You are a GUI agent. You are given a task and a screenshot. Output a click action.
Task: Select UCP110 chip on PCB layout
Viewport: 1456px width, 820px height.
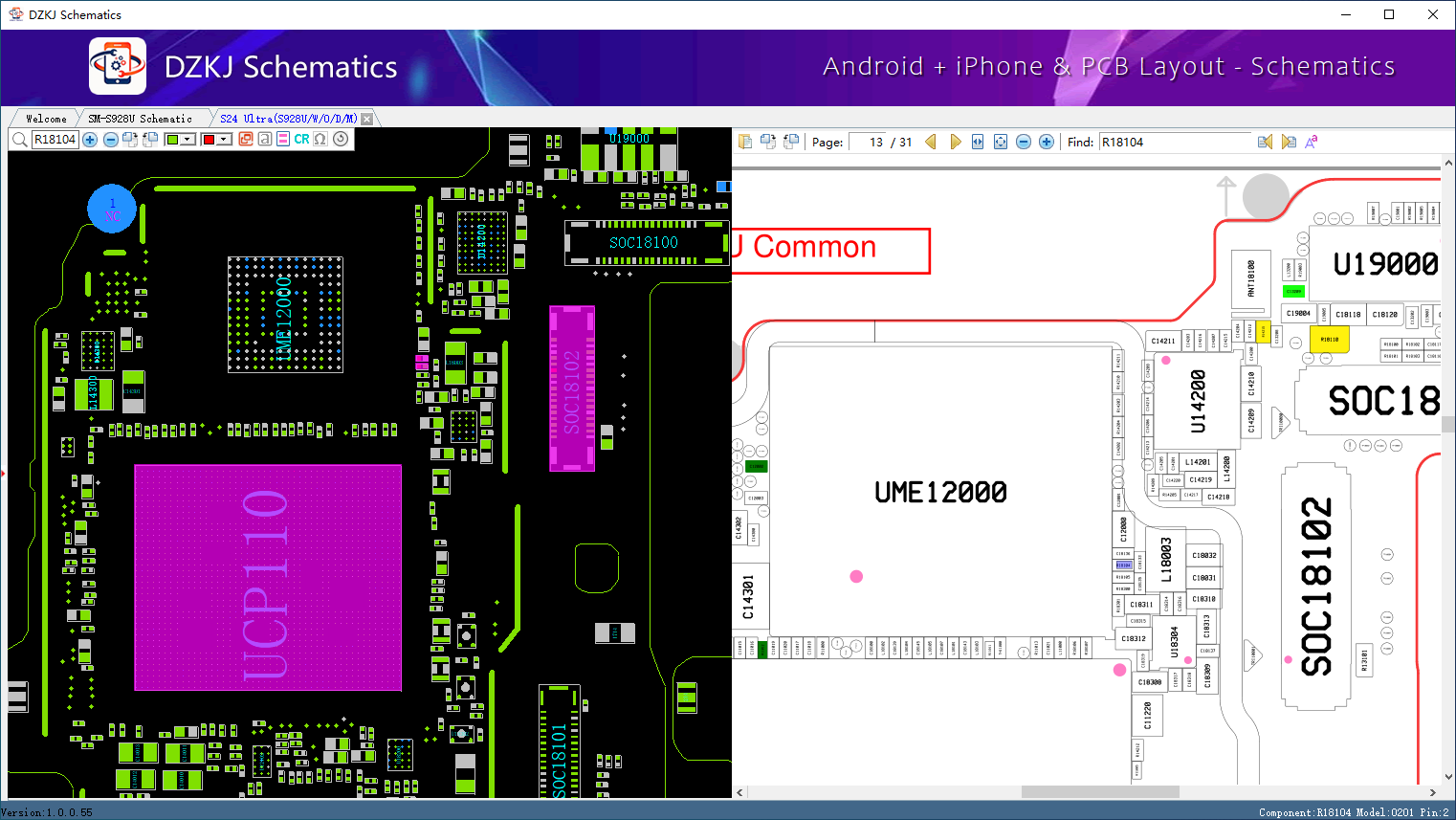[268, 578]
